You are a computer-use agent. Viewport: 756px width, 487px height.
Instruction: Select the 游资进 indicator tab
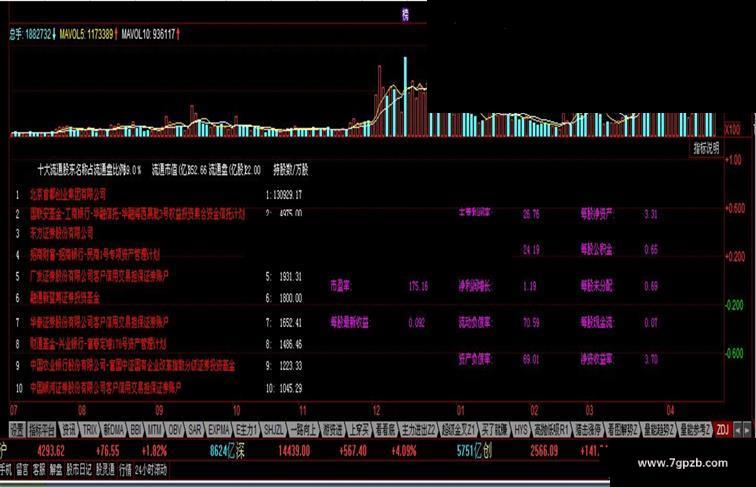(333, 430)
